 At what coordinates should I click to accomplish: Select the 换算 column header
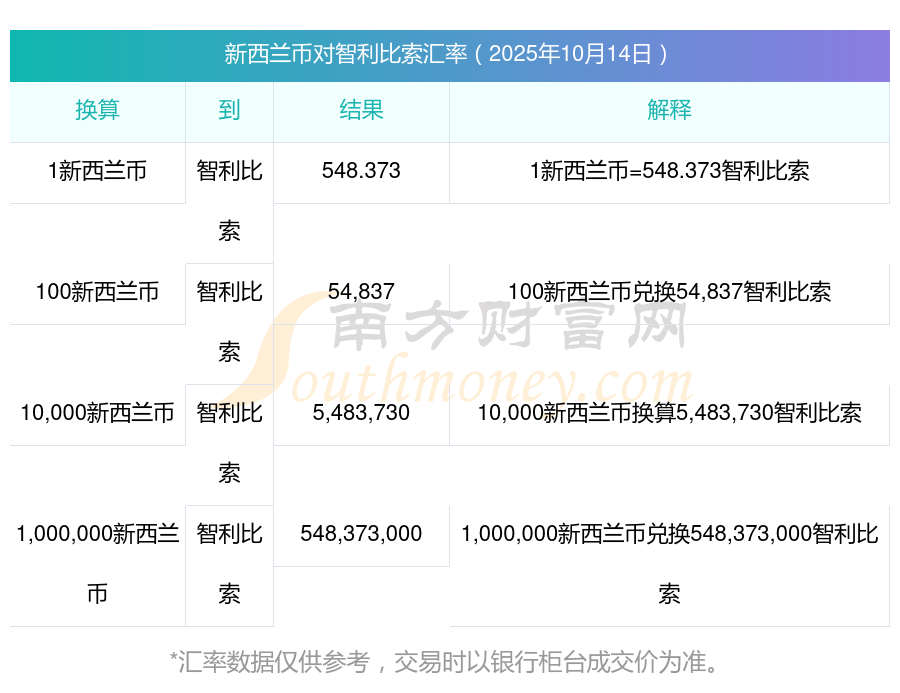click(x=97, y=111)
